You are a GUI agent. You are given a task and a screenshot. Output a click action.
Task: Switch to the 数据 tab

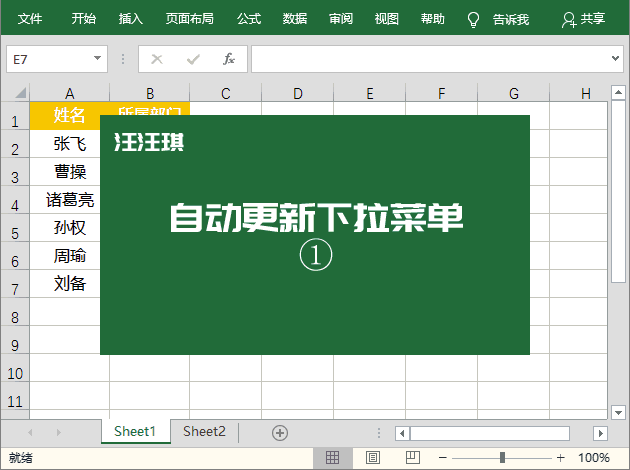coord(295,18)
